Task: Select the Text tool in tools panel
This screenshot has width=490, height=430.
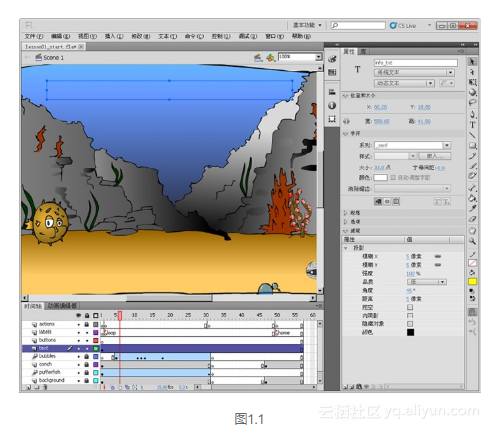Action: (472, 125)
